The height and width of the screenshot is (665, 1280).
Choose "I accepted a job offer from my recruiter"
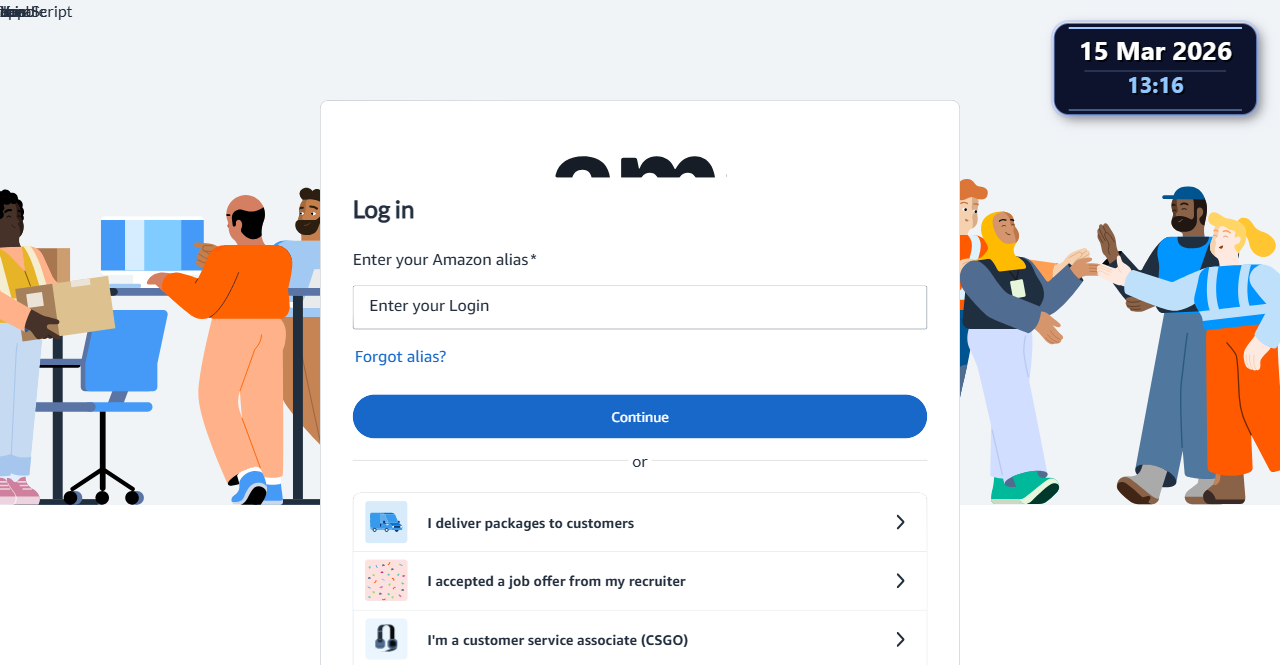pyautogui.click(x=640, y=581)
